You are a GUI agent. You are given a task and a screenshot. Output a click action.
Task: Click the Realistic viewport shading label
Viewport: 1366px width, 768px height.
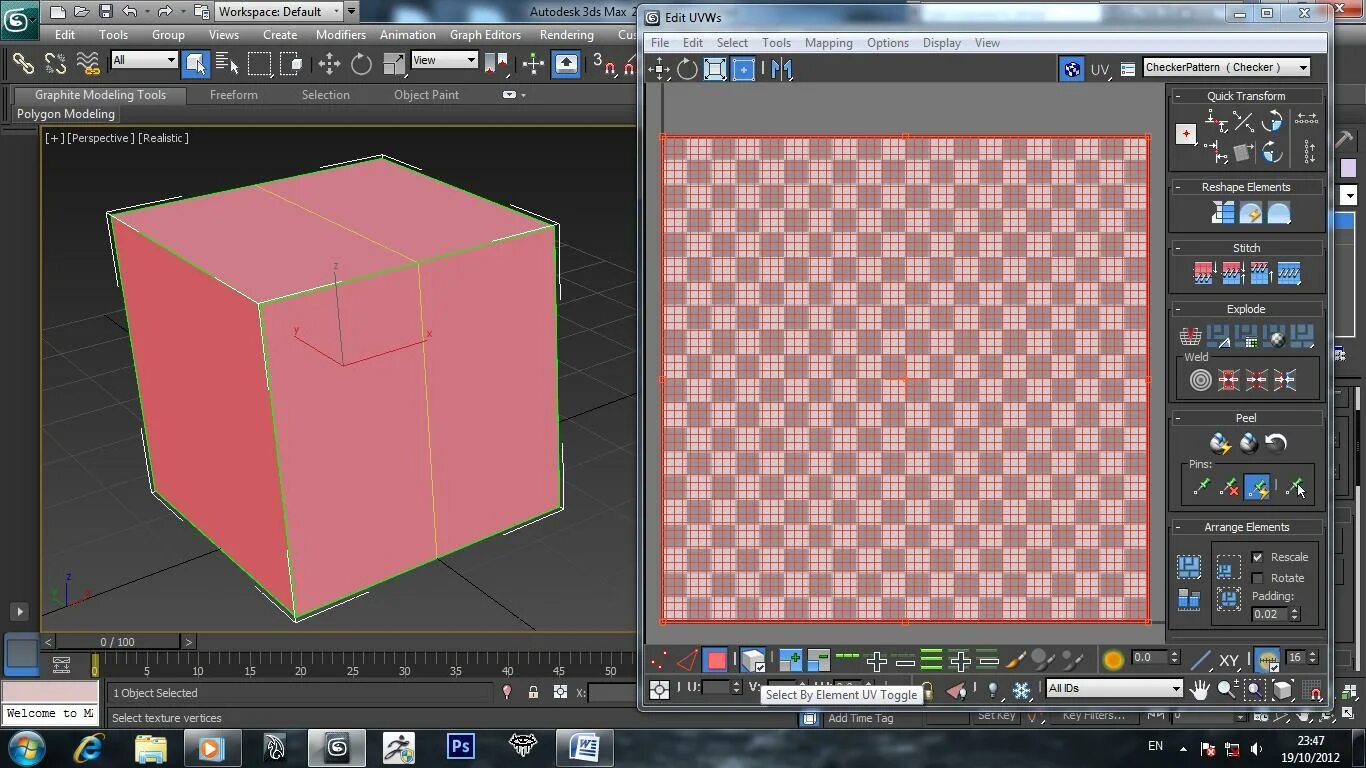(163, 138)
